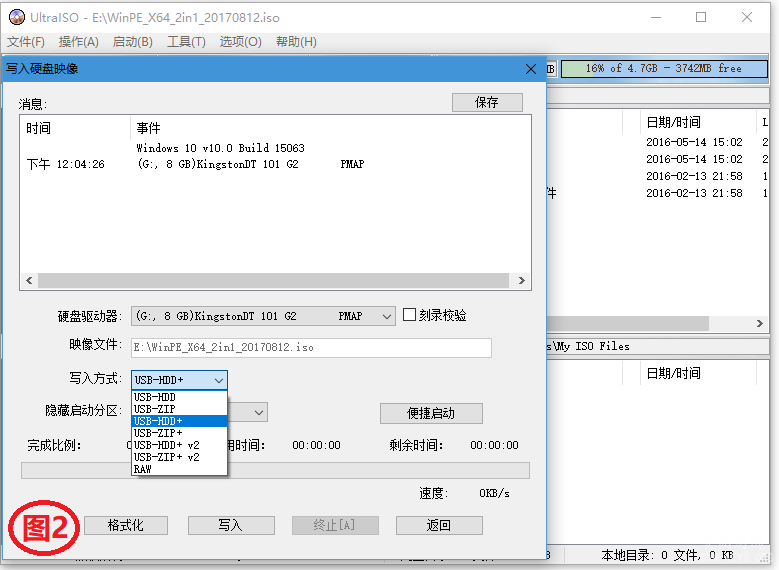Image resolution: width=779 pixels, height=570 pixels.
Task: Close the UltraISO main window
Action: pos(747,17)
